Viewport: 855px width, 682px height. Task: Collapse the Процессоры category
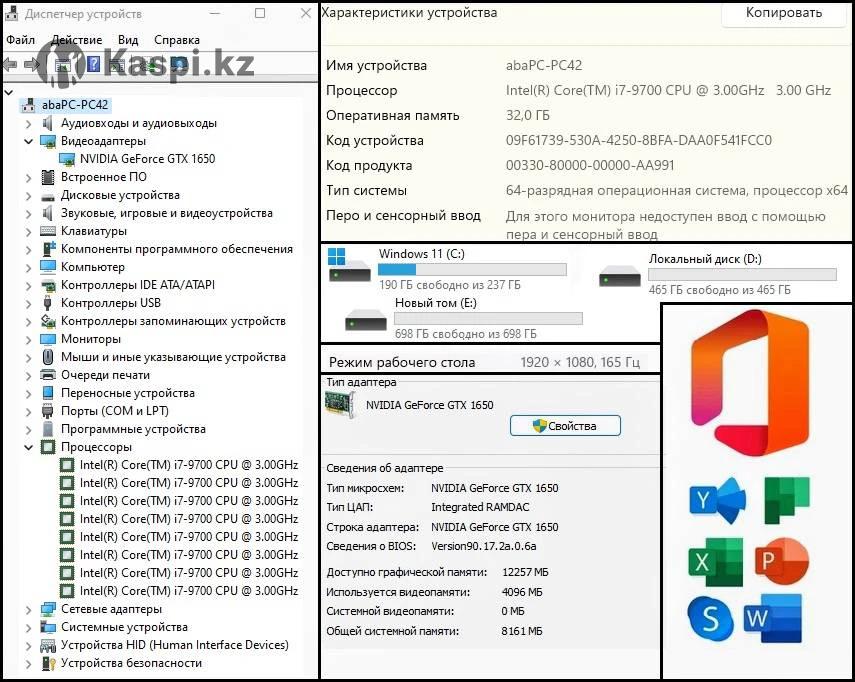pos(28,447)
